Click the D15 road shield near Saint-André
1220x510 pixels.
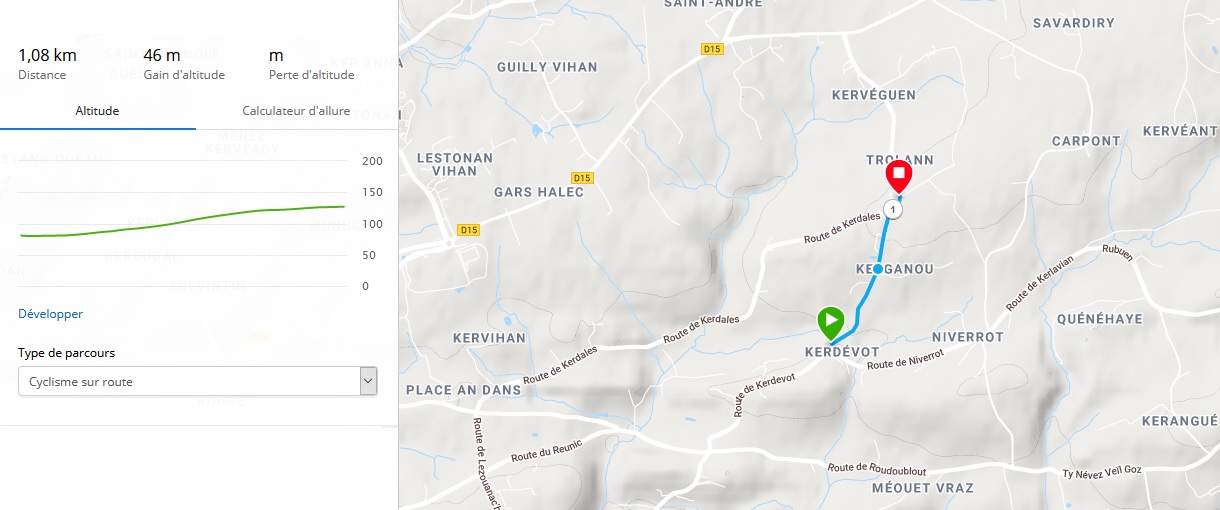711,48
